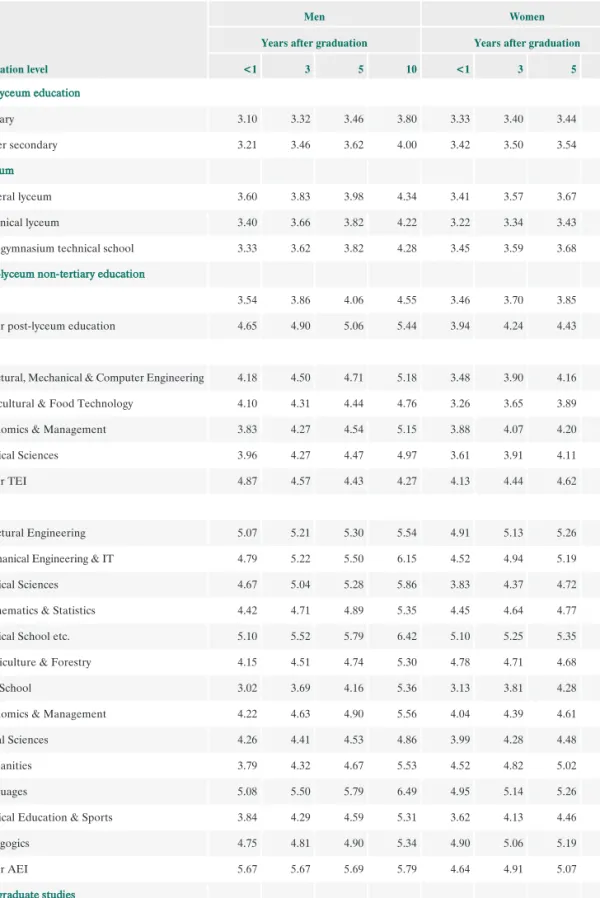Click the Men column group header
This screenshot has width=600, height=898.
coord(314,17)
